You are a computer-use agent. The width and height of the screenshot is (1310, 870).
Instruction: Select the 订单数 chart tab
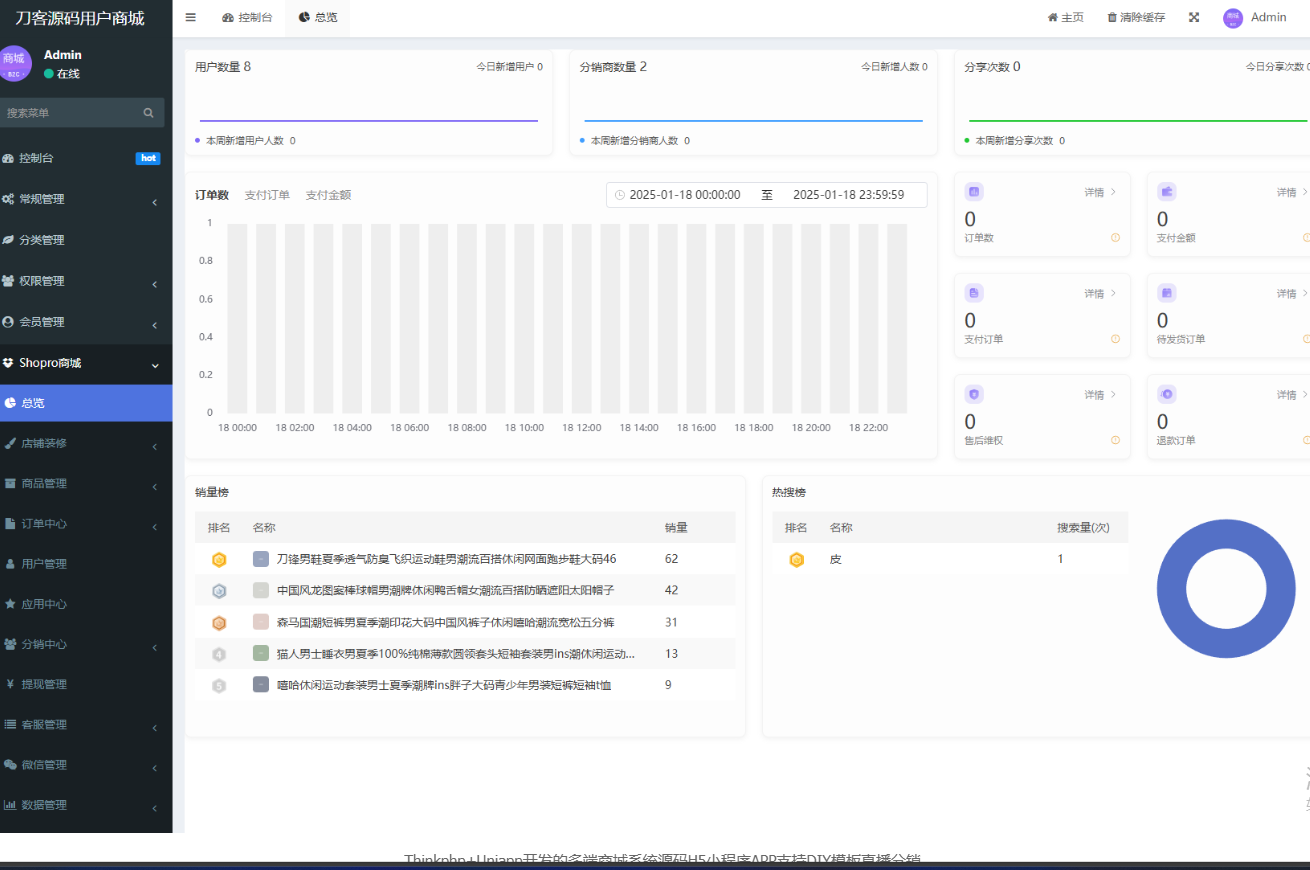(x=212, y=195)
